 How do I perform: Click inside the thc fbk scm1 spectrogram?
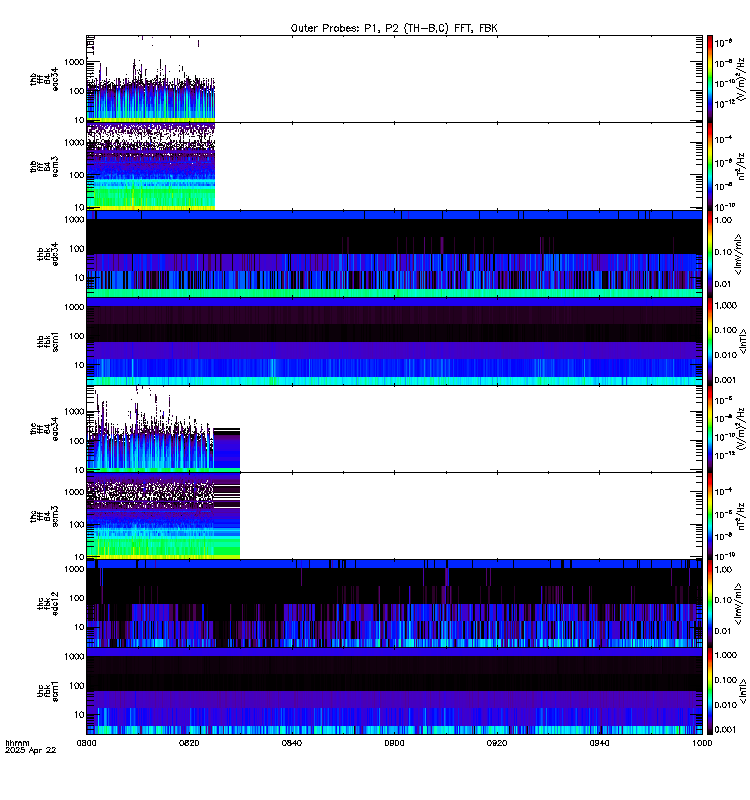(x=394, y=691)
